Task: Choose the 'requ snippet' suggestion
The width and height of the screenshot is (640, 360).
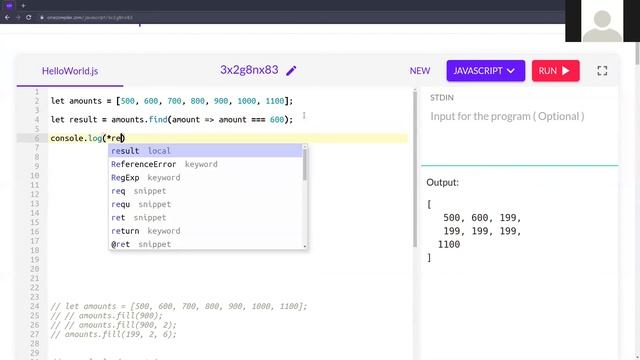Action: [206, 204]
